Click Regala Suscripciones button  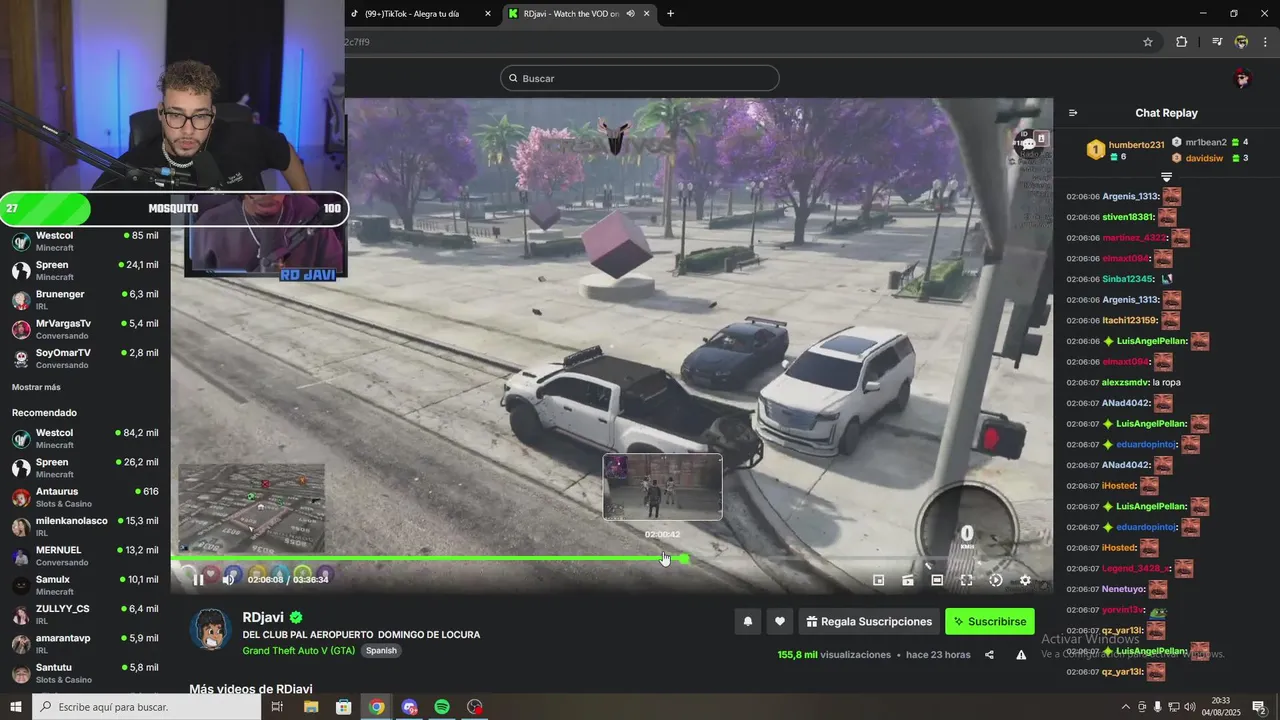coord(868,621)
